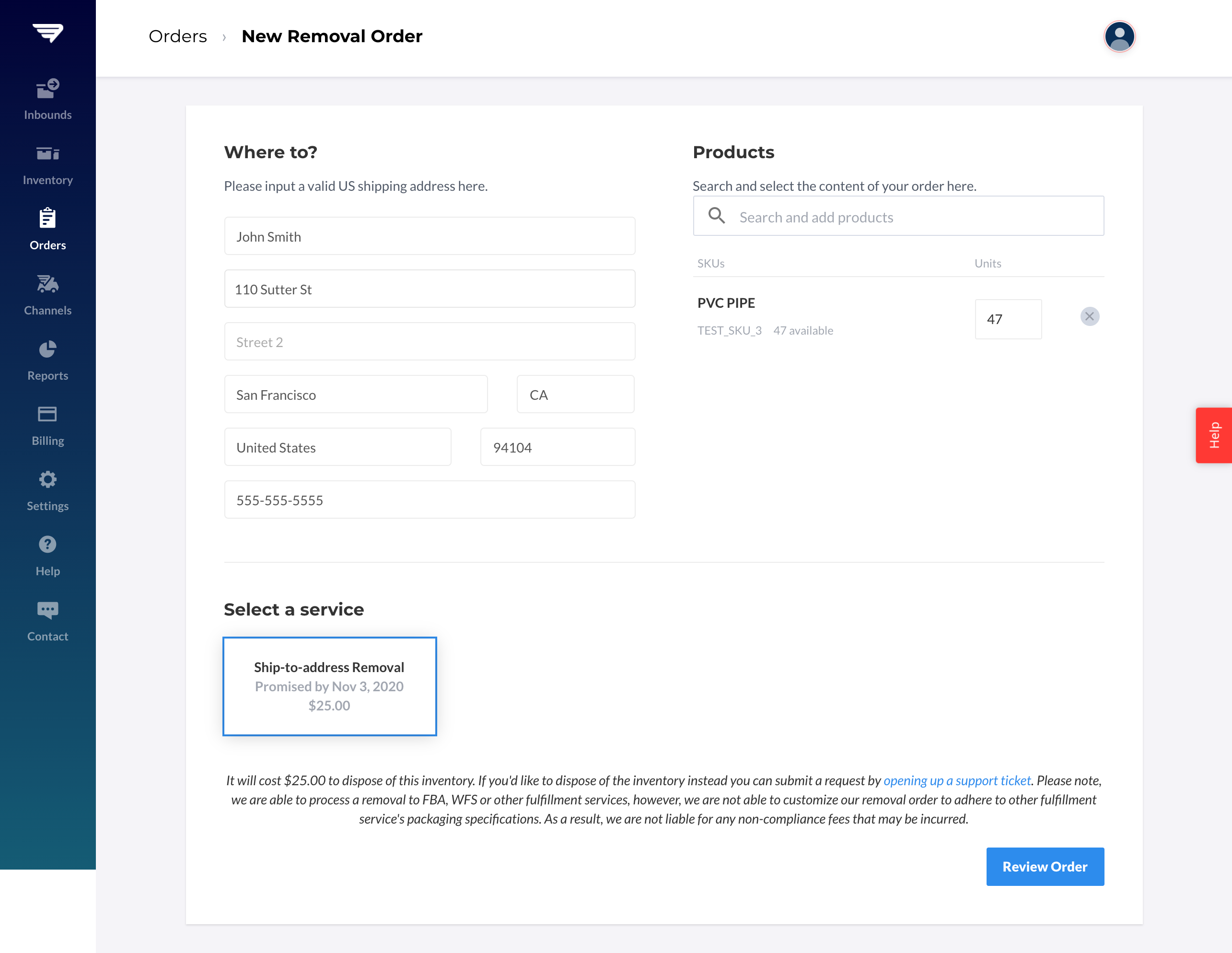The image size is (1232, 953).
Task: Open the Help question mark icon
Action: [47, 545]
